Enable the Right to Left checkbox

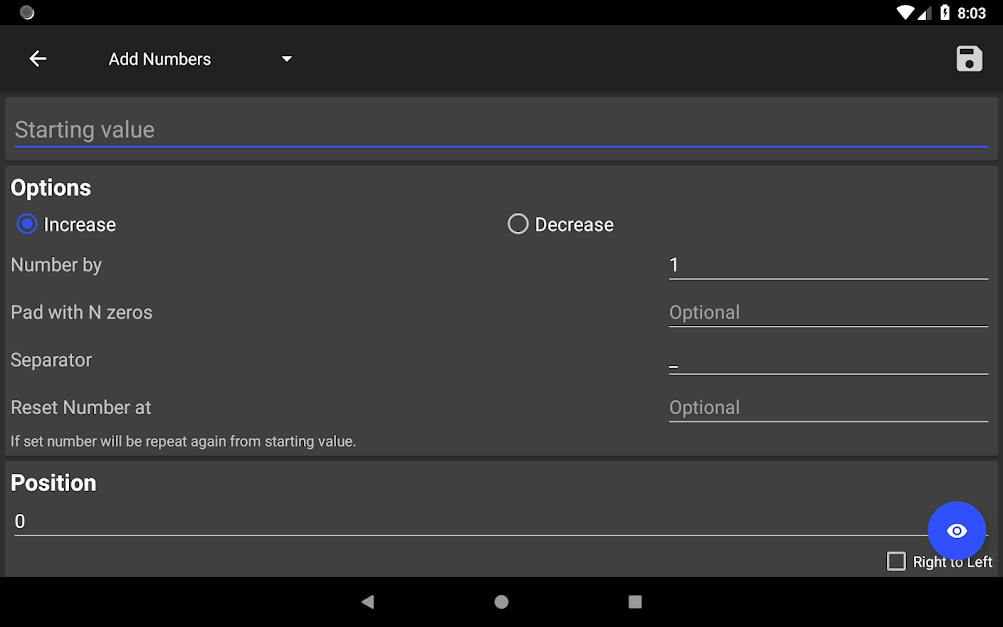click(896, 561)
